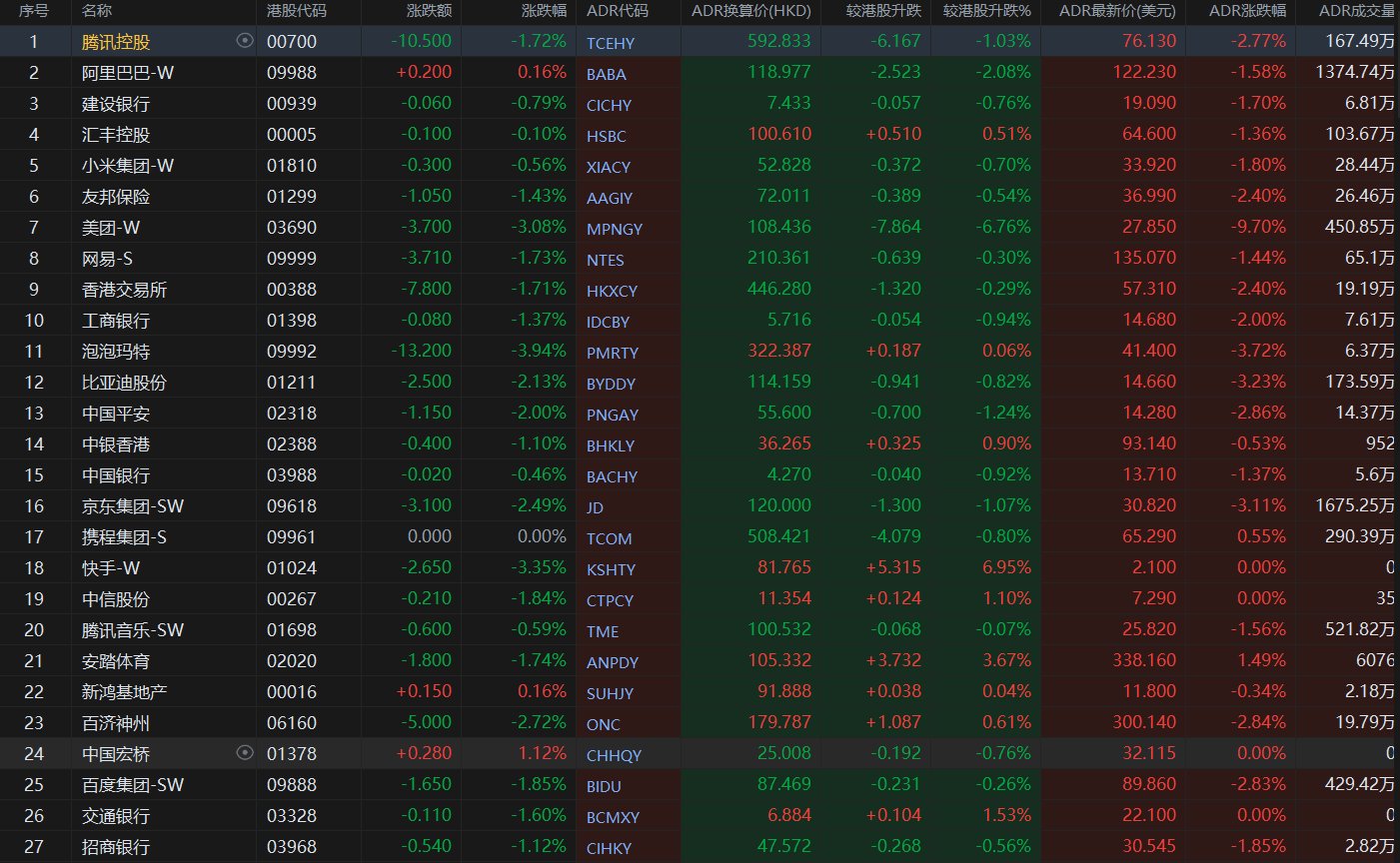
Task: Select 工商银行 stock name
Action: point(116,321)
